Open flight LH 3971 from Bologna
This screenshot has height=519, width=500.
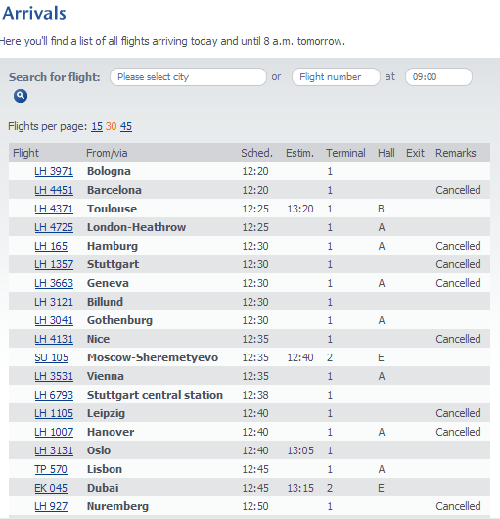pos(53,171)
